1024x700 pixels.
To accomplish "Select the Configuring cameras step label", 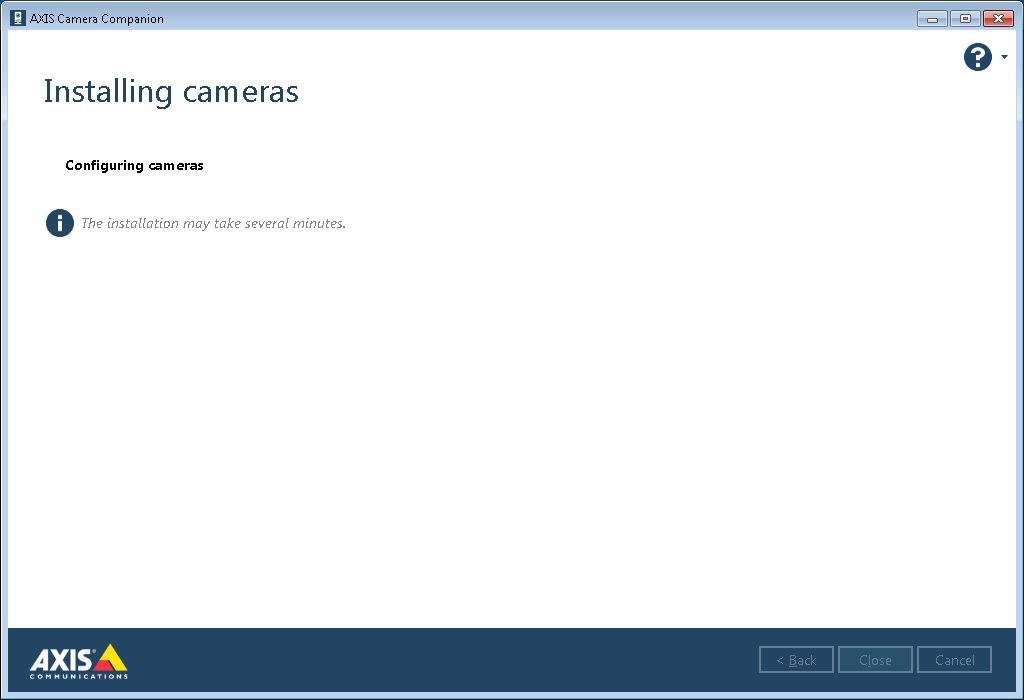I will [x=134, y=165].
